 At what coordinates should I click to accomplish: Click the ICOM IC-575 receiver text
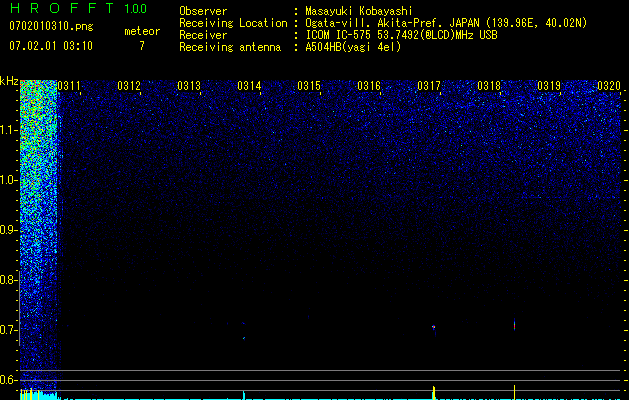401,35
